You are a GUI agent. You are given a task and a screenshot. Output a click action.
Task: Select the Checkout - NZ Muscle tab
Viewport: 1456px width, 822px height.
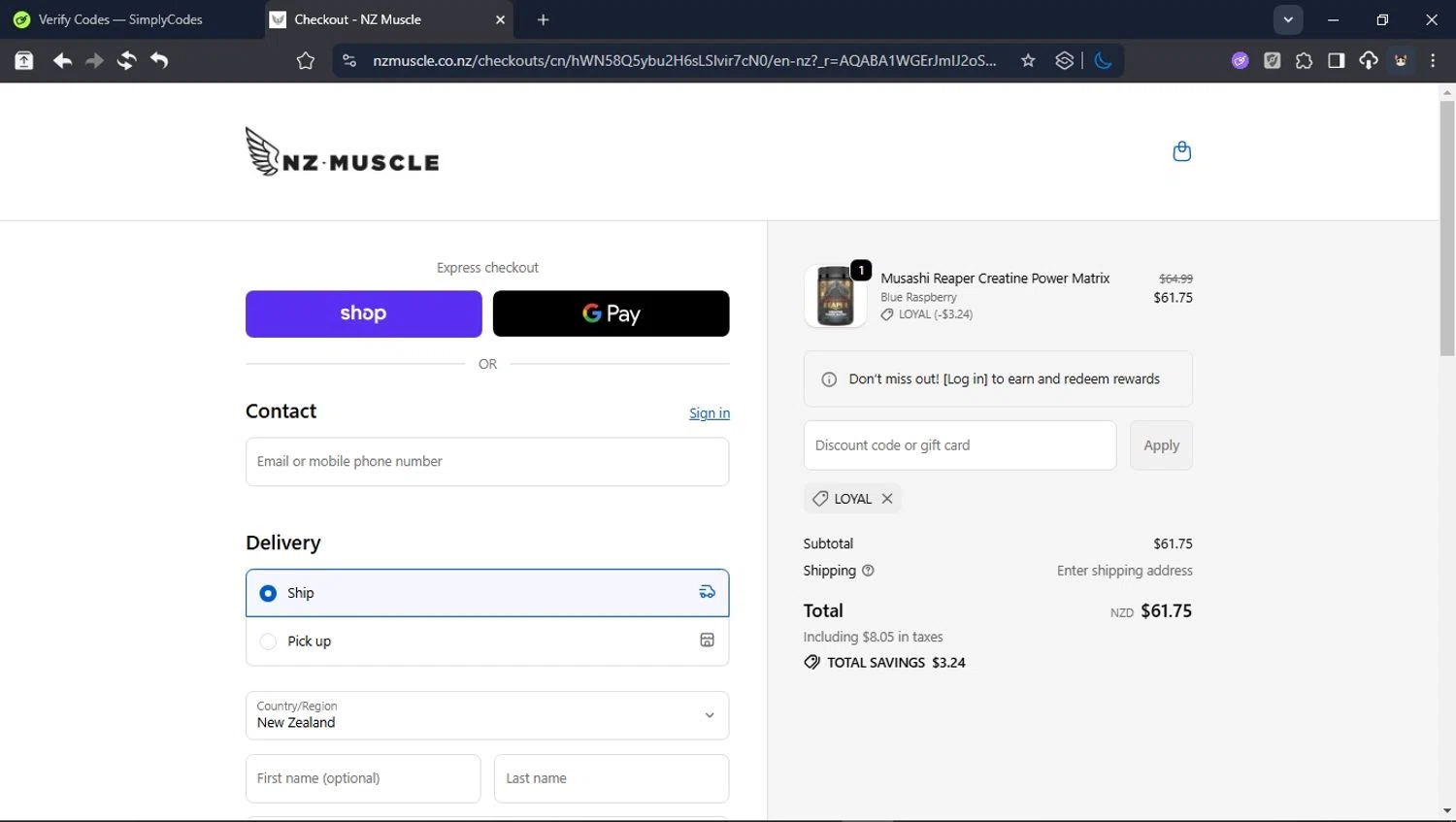(x=388, y=19)
